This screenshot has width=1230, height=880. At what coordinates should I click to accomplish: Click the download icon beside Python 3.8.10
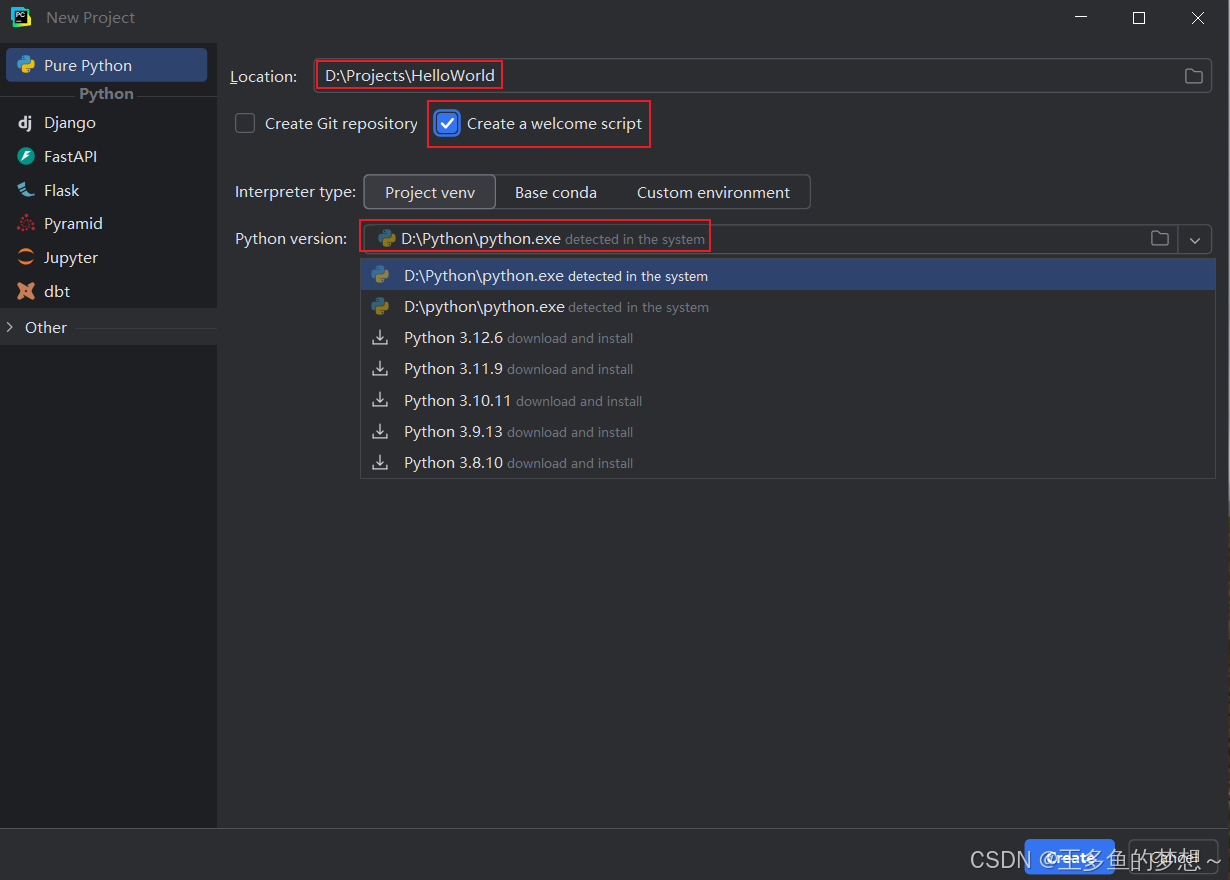tap(380, 463)
